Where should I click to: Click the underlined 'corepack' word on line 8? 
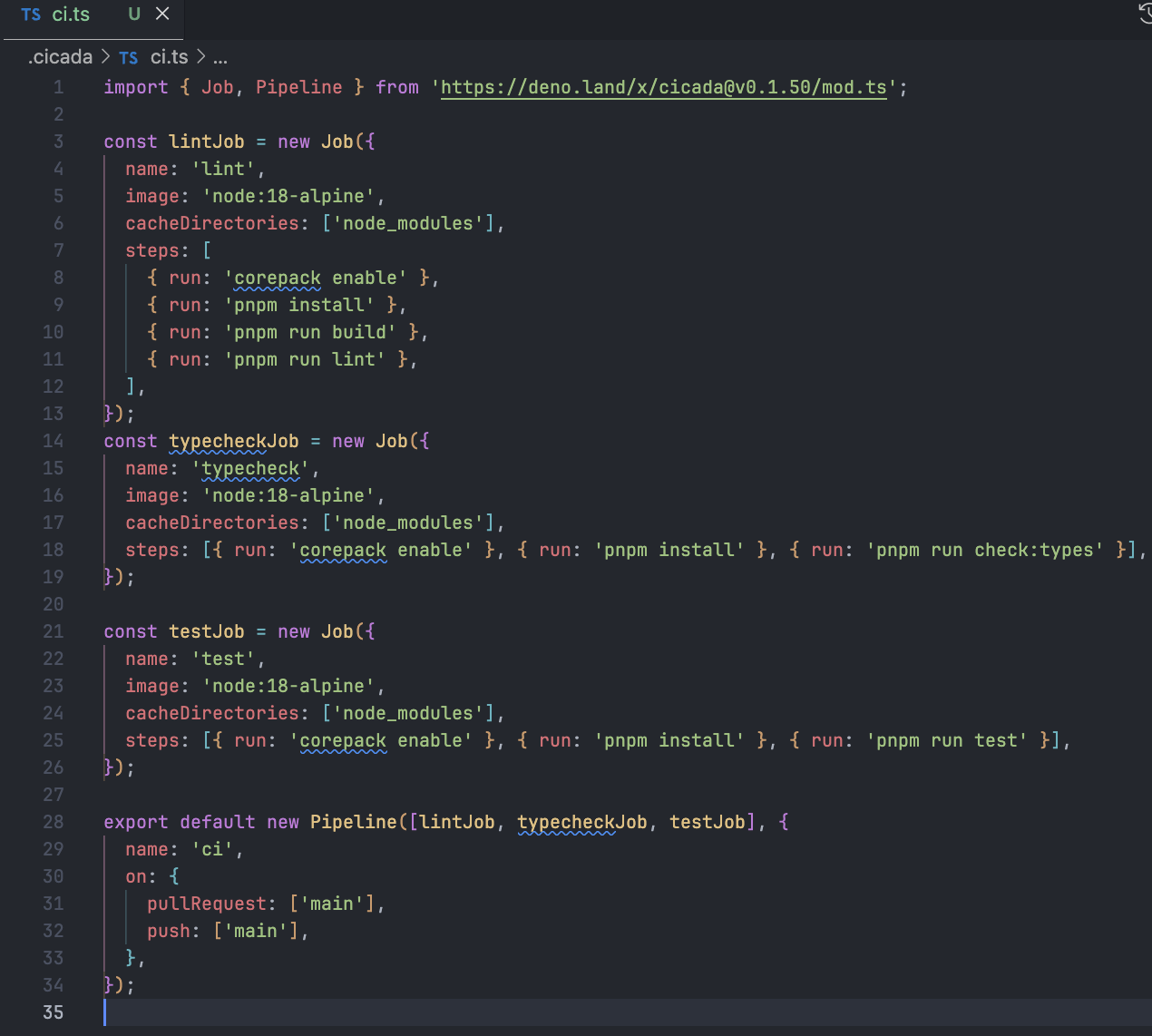coord(278,278)
